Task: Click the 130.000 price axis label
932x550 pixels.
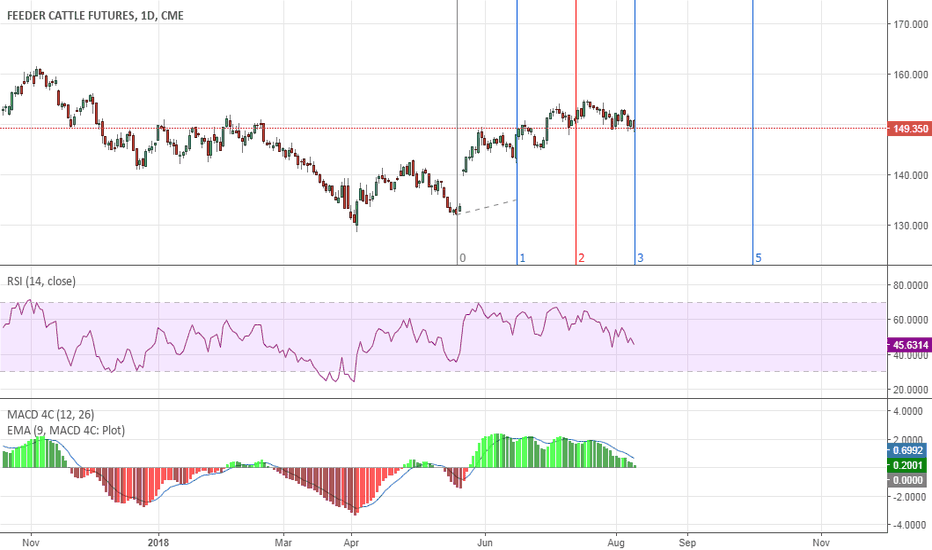Action: [x=911, y=226]
